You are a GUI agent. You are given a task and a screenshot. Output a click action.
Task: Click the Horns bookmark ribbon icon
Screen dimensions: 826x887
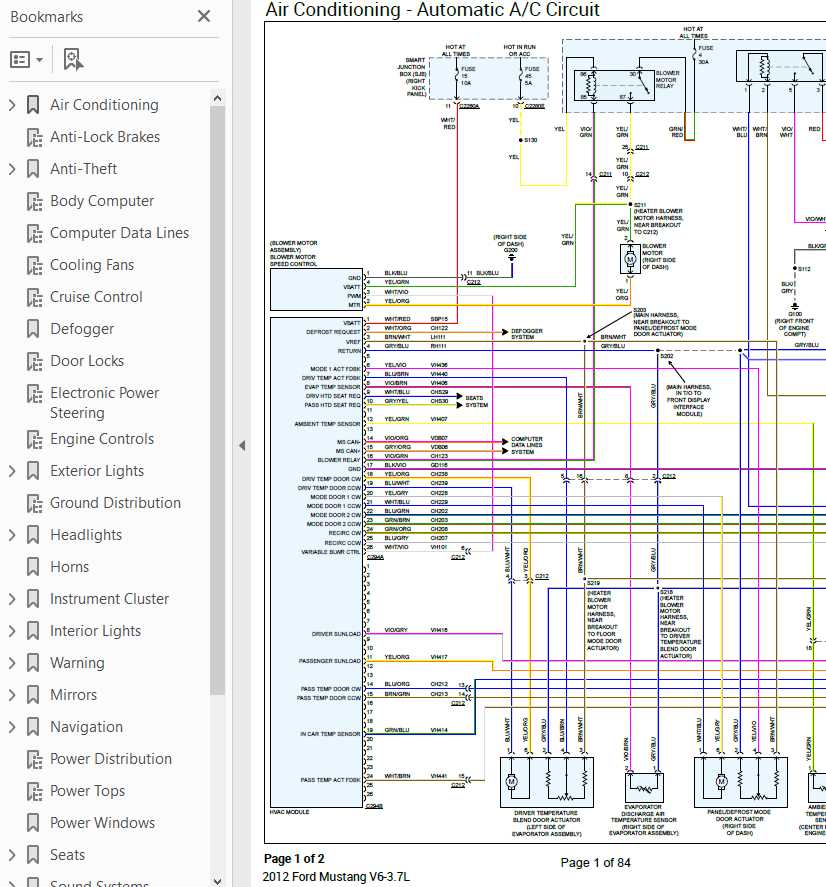click(x=33, y=567)
